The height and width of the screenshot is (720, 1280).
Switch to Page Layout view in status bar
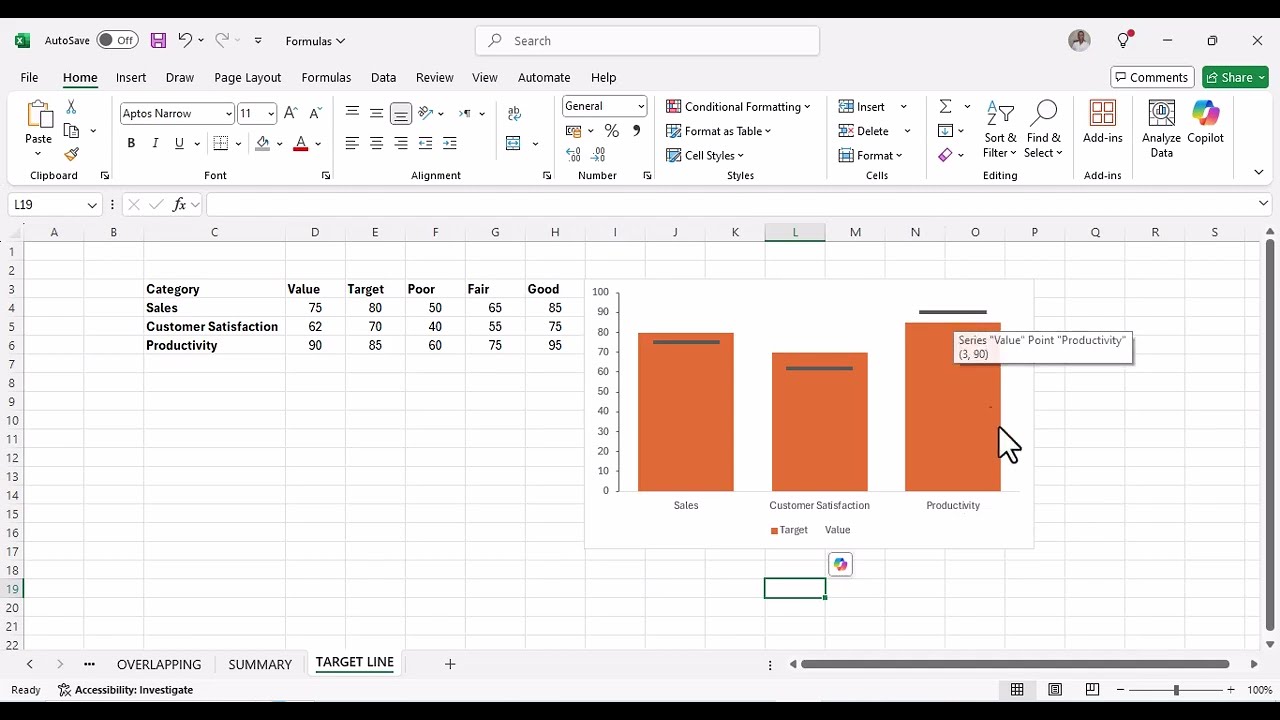(x=1055, y=690)
